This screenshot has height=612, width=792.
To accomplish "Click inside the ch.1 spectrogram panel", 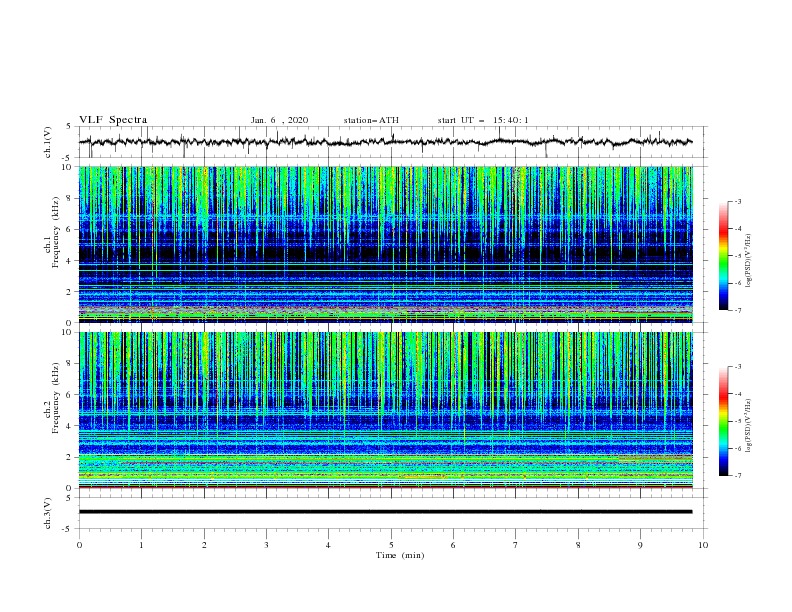I will click(x=385, y=244).
